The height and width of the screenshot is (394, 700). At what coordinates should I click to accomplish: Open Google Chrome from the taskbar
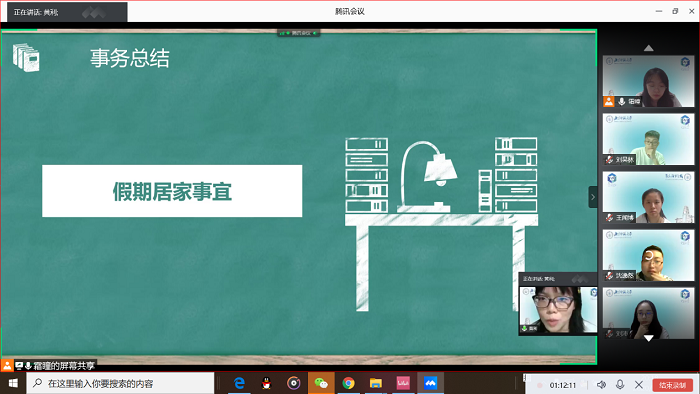point(348,383)
